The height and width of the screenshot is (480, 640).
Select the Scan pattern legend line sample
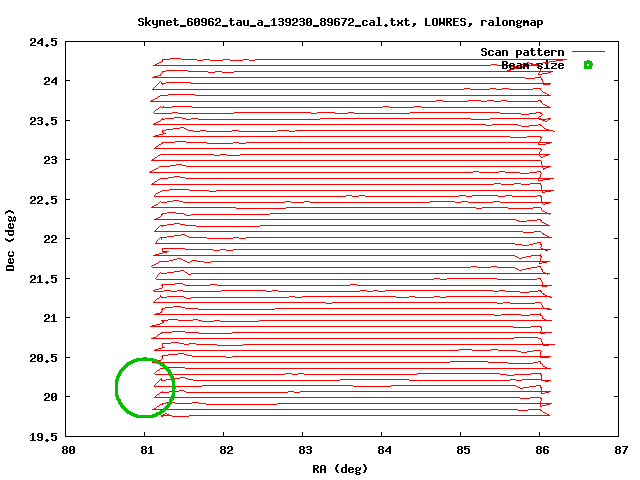(x=588, y=52)
